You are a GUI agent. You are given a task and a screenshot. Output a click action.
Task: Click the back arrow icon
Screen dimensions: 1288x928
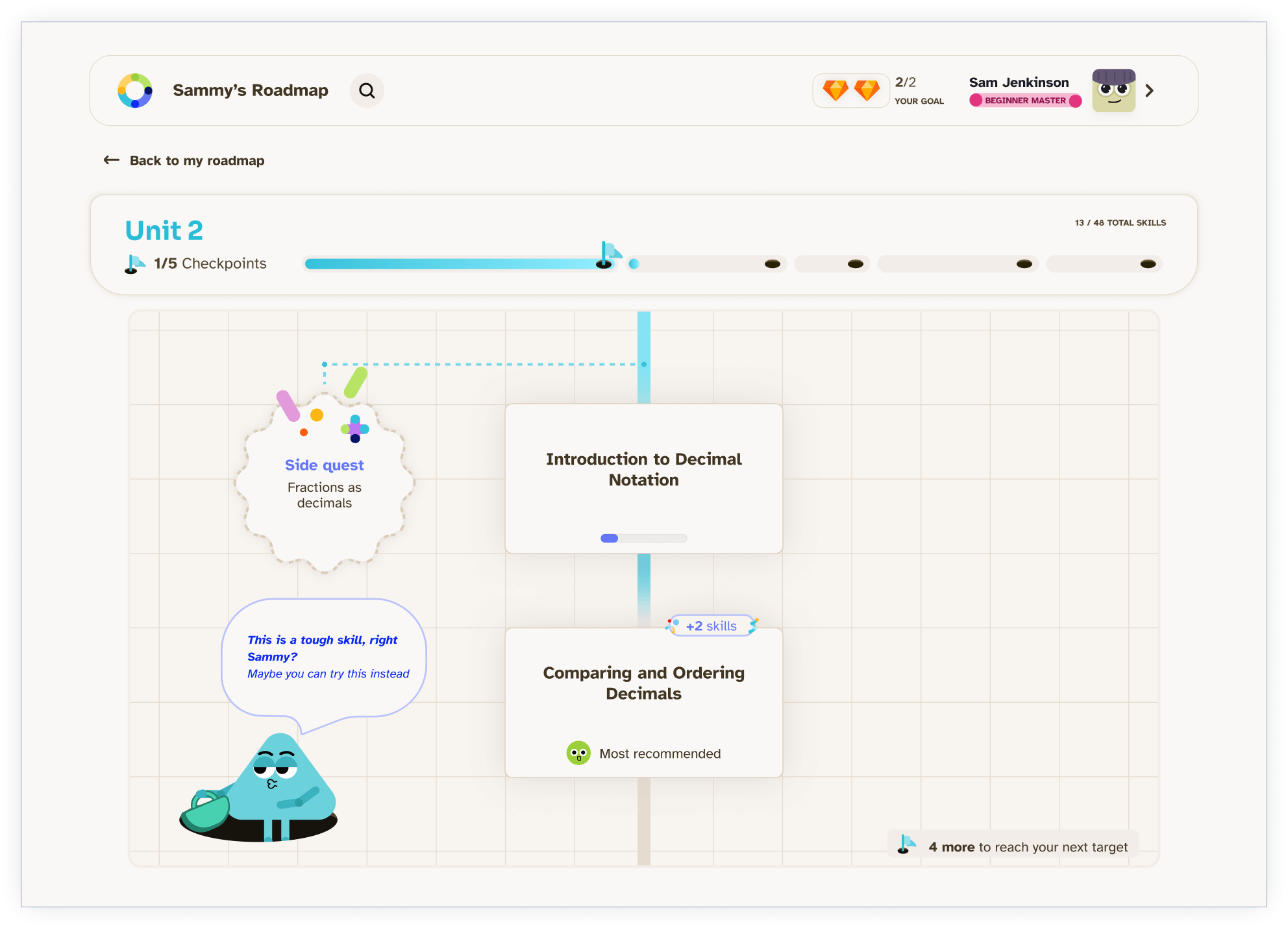[112, 160]
